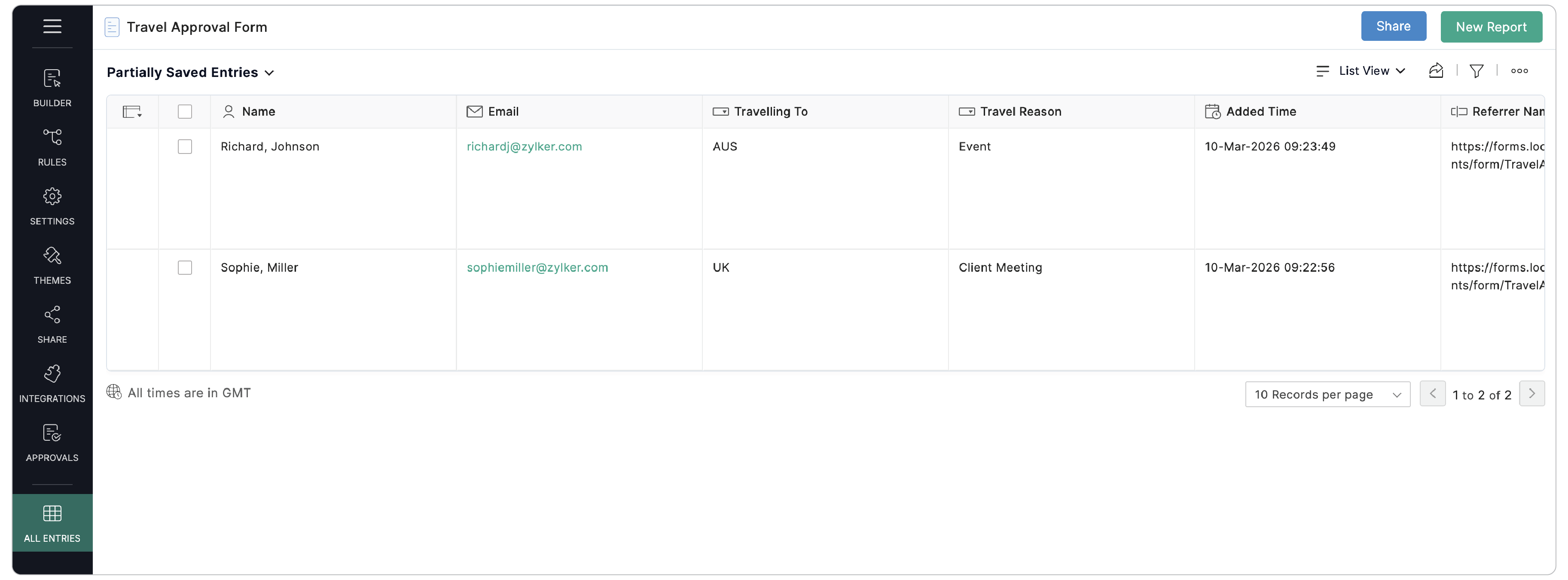Click the blue Share button

click(x=1393, y=26)
